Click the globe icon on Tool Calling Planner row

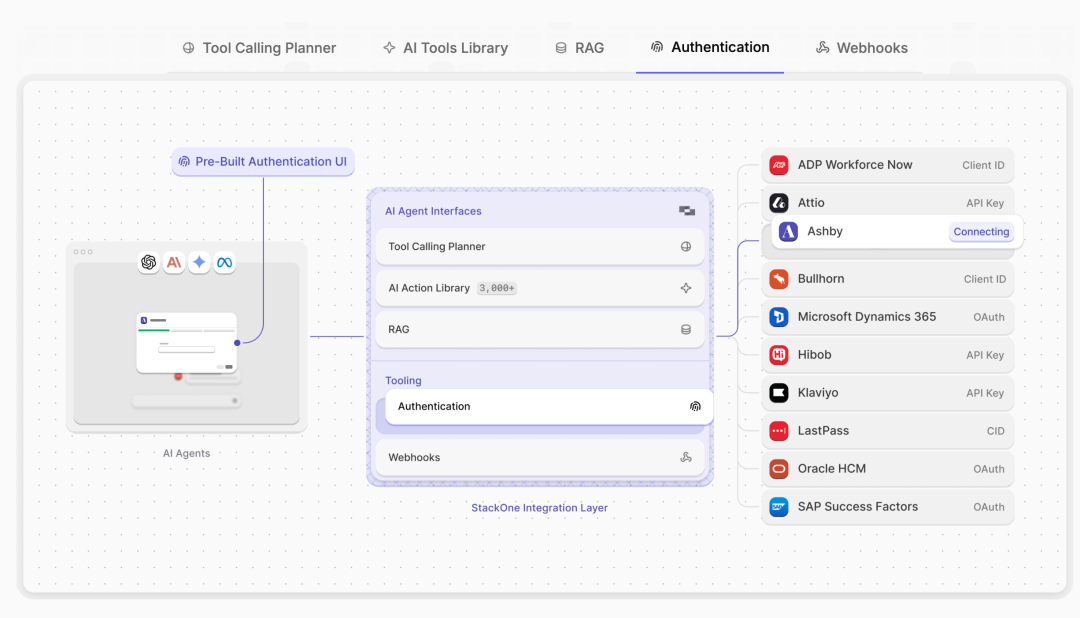click(x=686, y=247)
